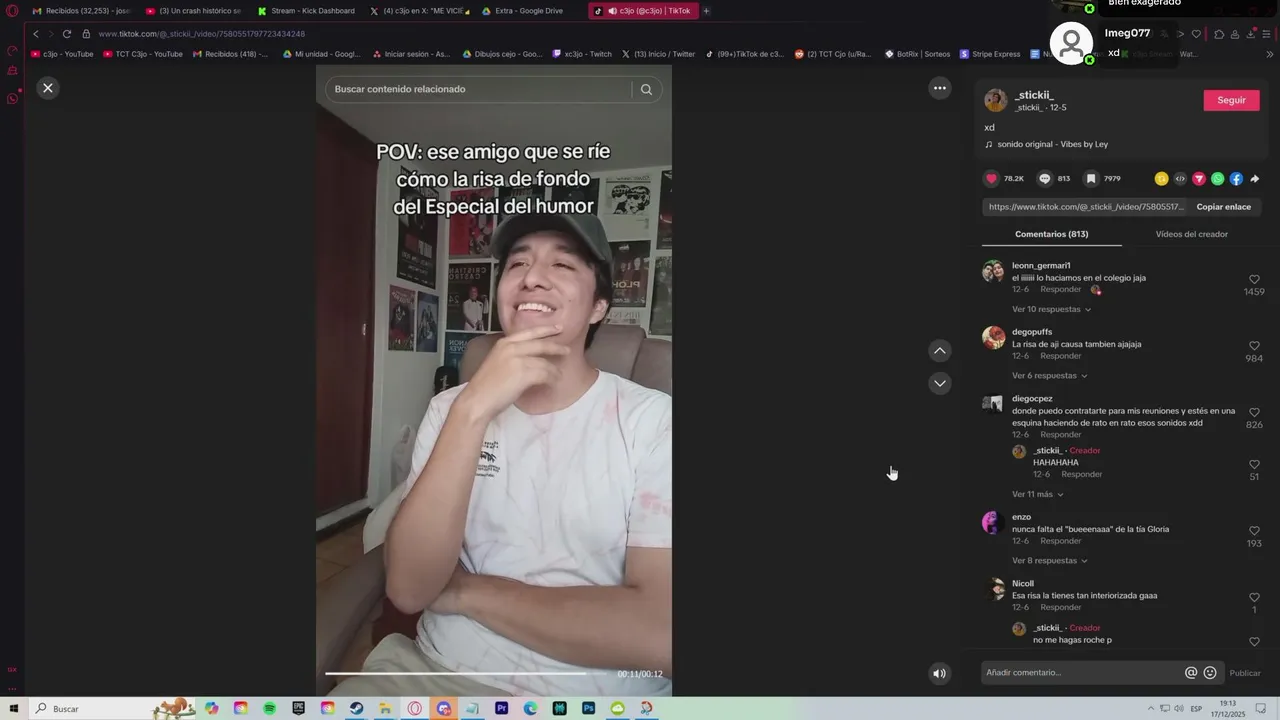The image size is (1280, 720).
Task: Like degopuffs' comment with 984 likes
Action: (1254, 346)
